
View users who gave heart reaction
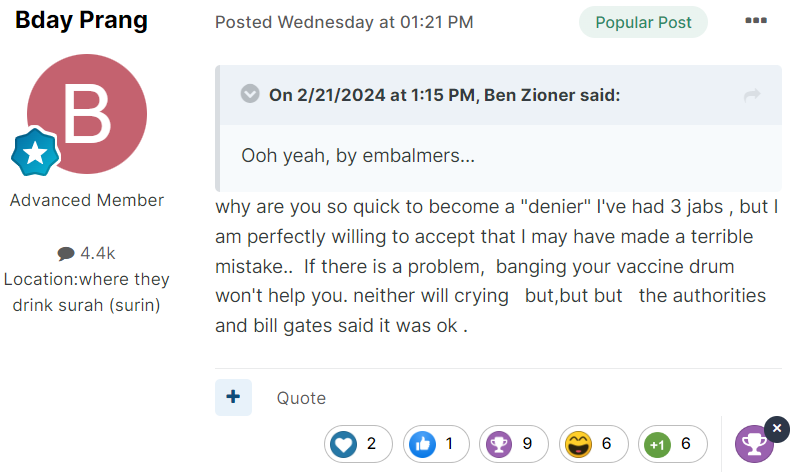[x=358, y=444]
